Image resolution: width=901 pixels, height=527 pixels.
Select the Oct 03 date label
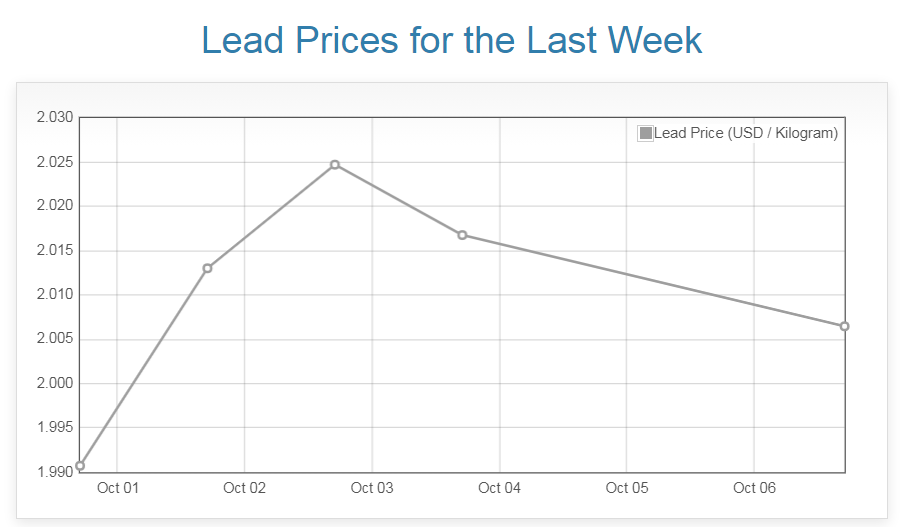click(x=372, y=488)
